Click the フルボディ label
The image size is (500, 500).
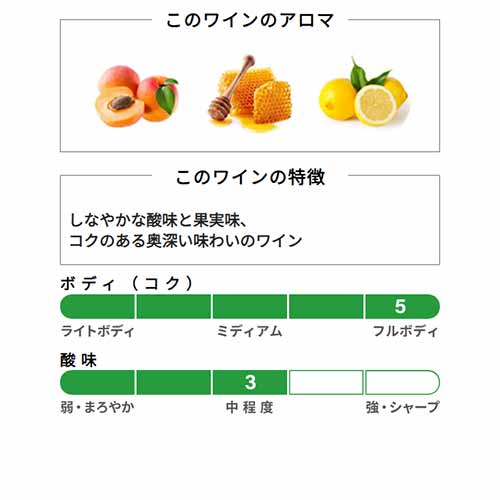point(405,331)
